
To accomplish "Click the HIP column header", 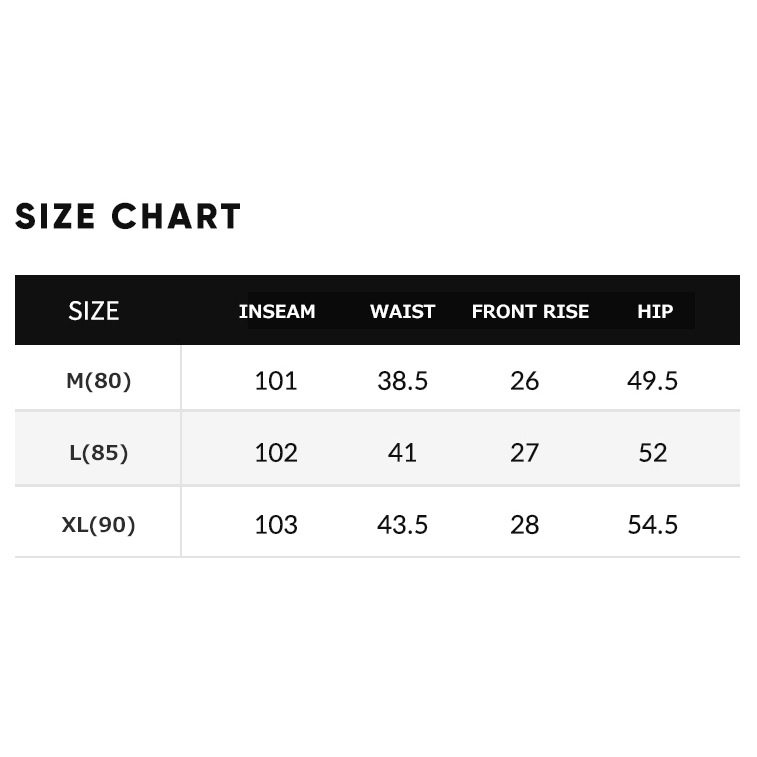I will pyautogui.click(x=655, y=312).
